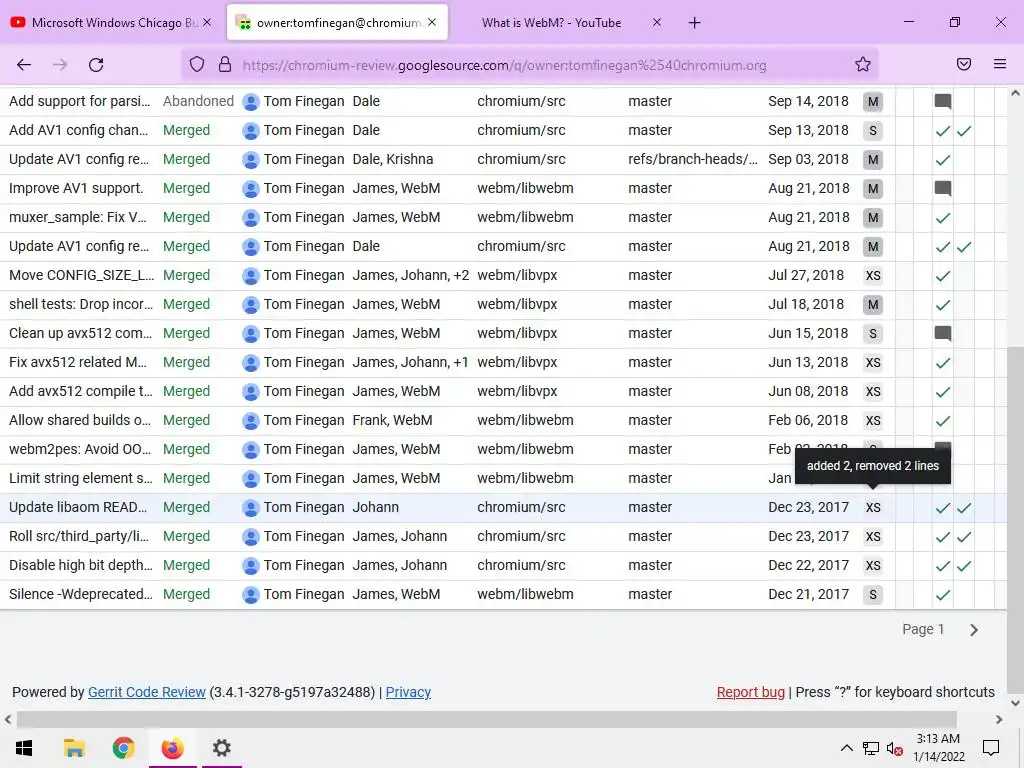Image resolution: width=1024 pixels, height=768 pixels.
Task: Click first green checkmark in Dec 22, 2017 row
Action: 942,566
